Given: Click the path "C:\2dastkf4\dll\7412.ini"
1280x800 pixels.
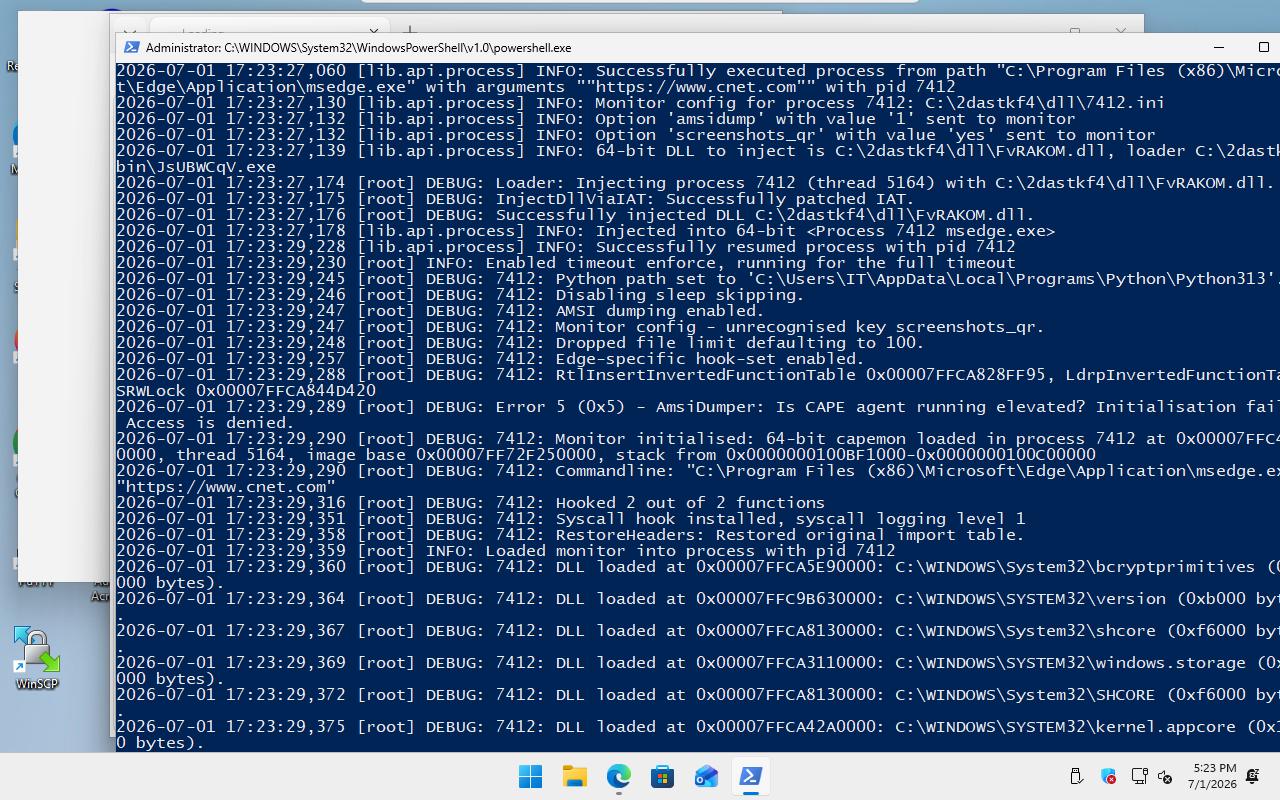Looking at the screenshot, I should pos(1044,103).
